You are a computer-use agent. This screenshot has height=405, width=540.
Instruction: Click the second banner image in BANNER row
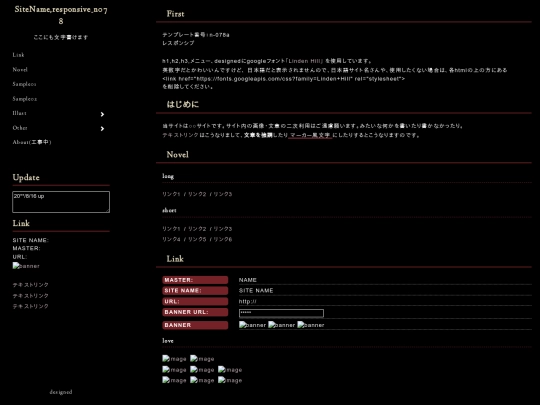tap(282, 325)
